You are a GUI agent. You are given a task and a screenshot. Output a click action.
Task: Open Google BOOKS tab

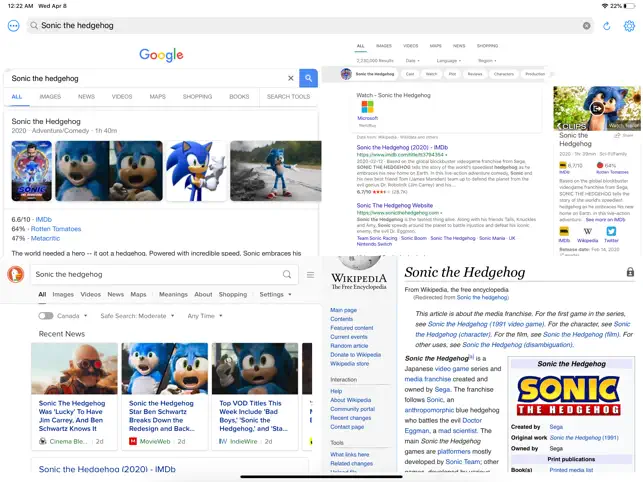(239, 97)
